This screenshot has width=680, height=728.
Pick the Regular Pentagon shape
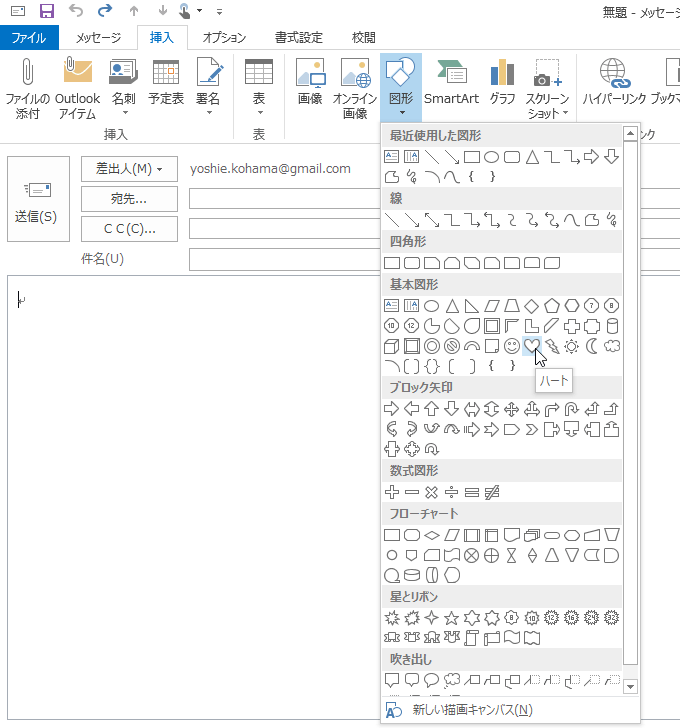click(552, 306)
